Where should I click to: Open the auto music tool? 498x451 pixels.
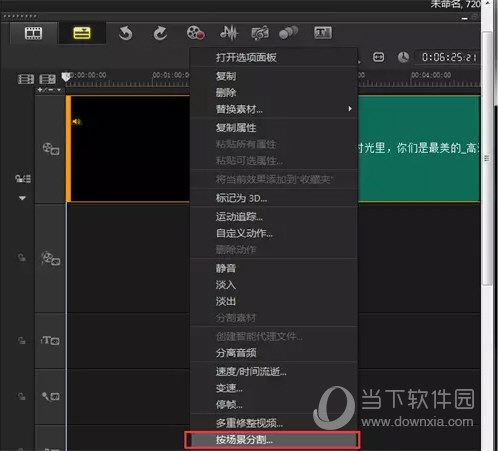click(x=260, y=33)
